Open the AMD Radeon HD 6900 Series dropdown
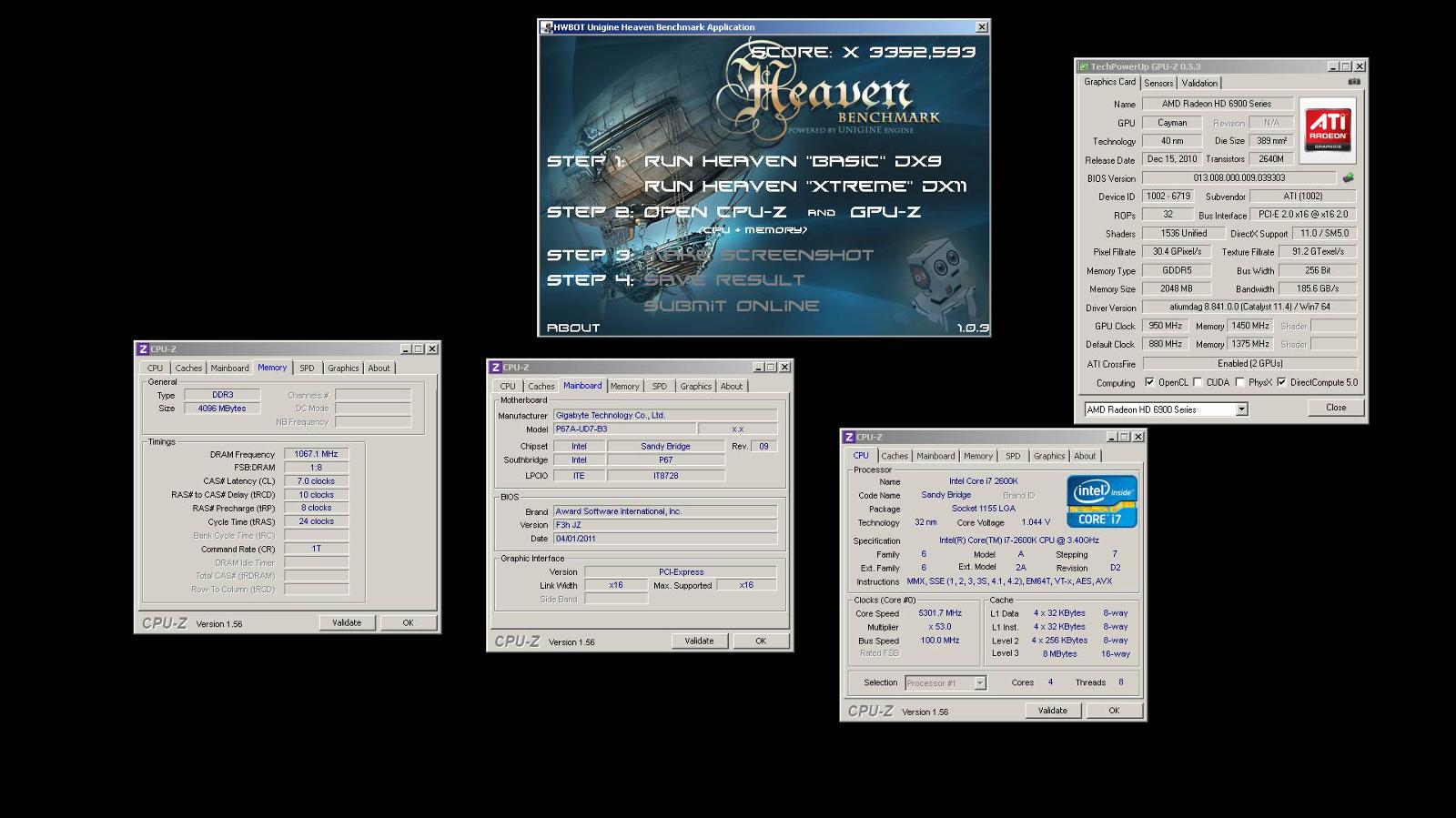The width and height of the screenshot is (1456, 818). 1241,409
